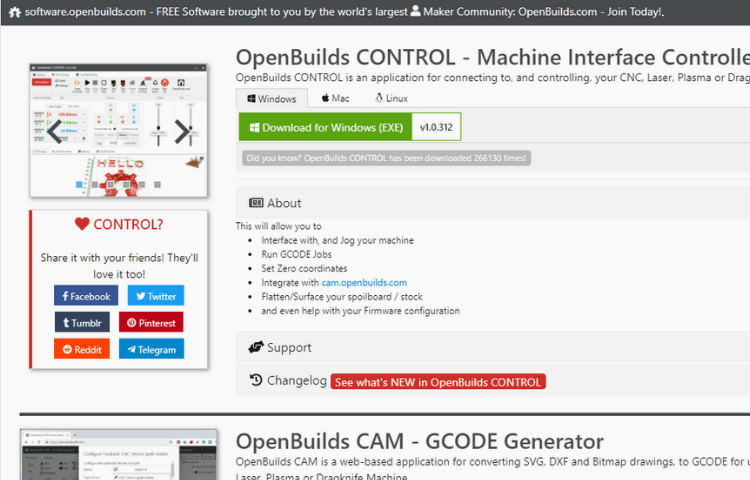
Task: Click the Changelog history clock icon
Action: tap(256, 380)
